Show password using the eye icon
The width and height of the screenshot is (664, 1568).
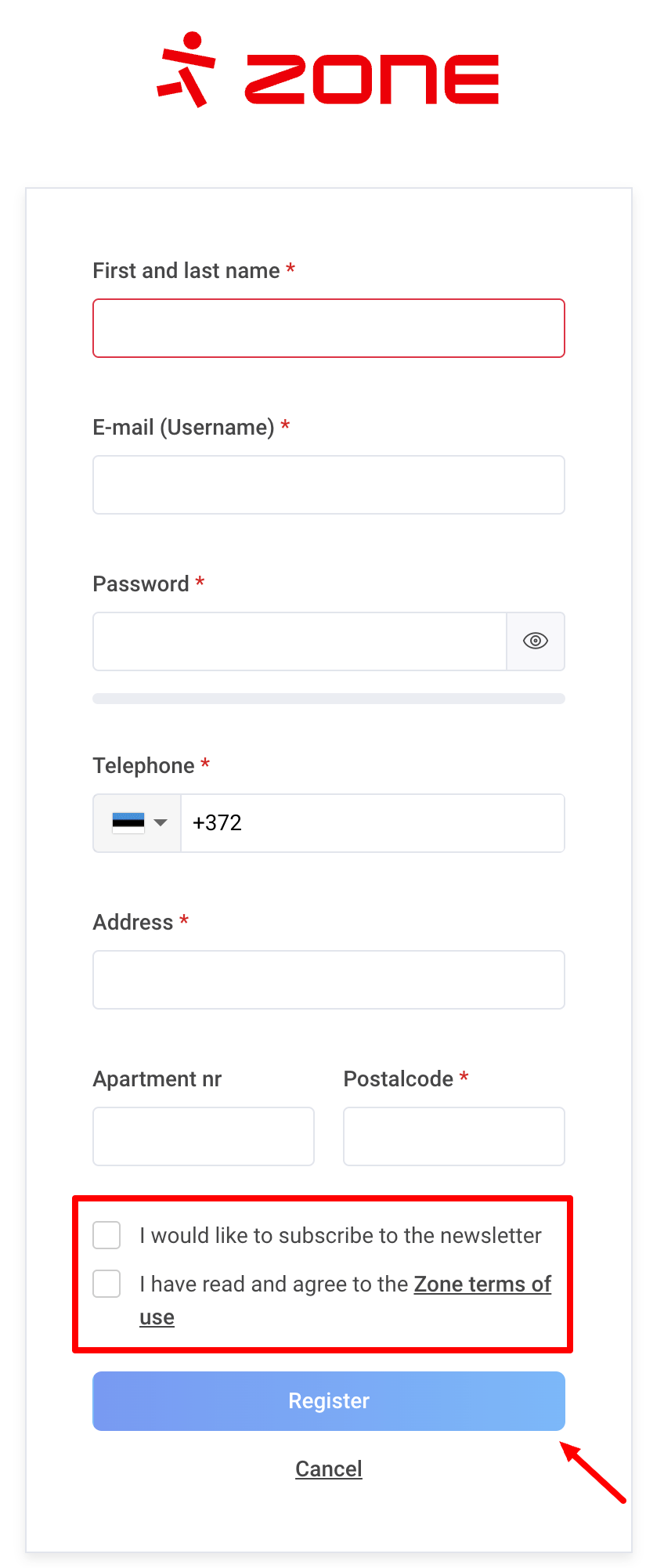pyautogui.click(x=536, y=641)
